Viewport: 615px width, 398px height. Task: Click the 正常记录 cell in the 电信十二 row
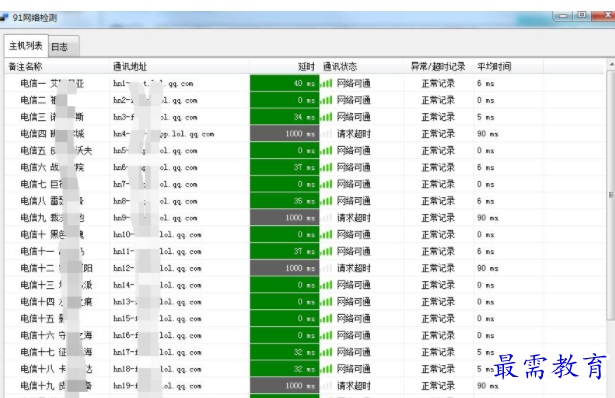click(438, 268)
